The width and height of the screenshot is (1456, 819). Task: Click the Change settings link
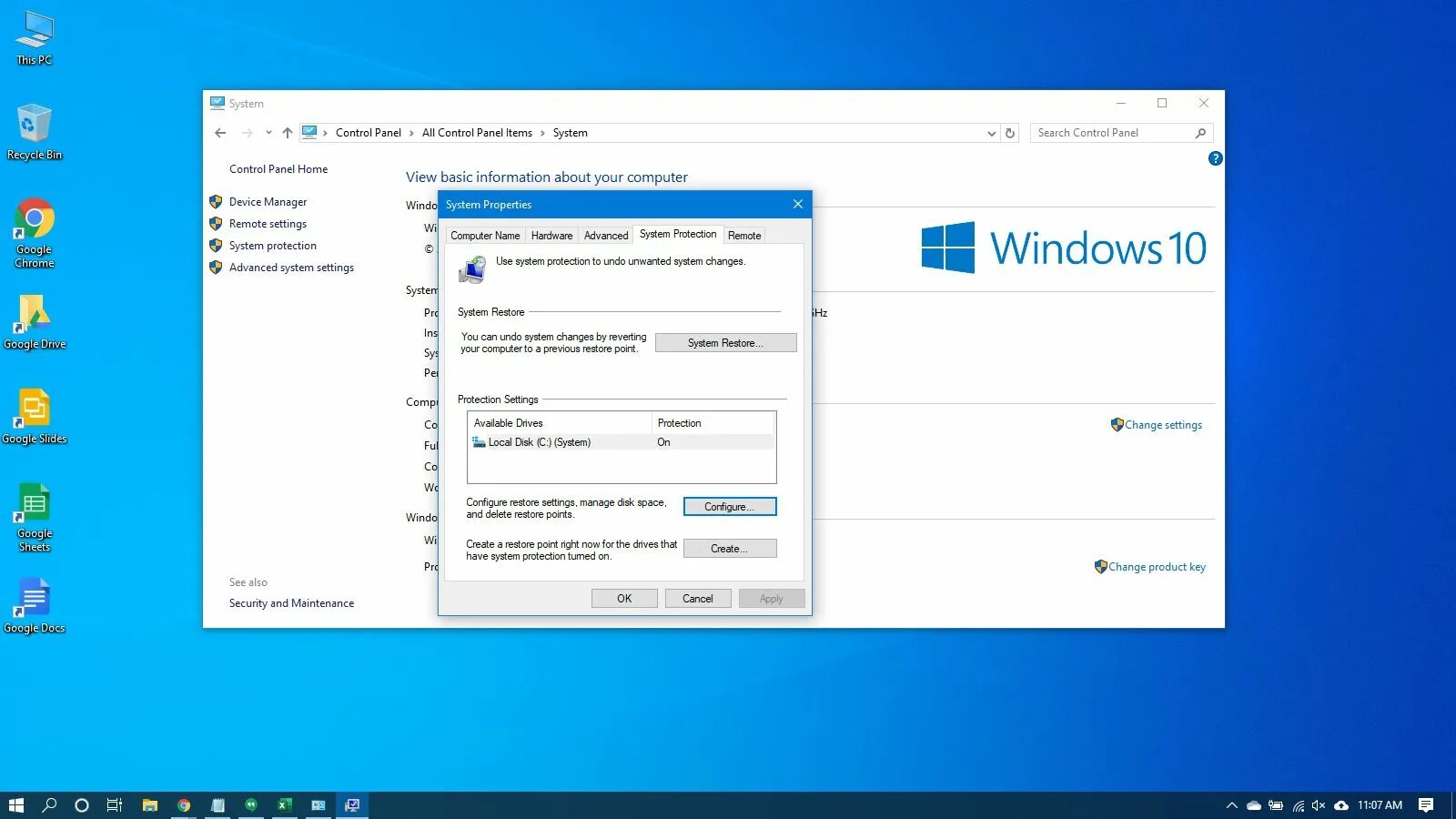click(1163, 425)
